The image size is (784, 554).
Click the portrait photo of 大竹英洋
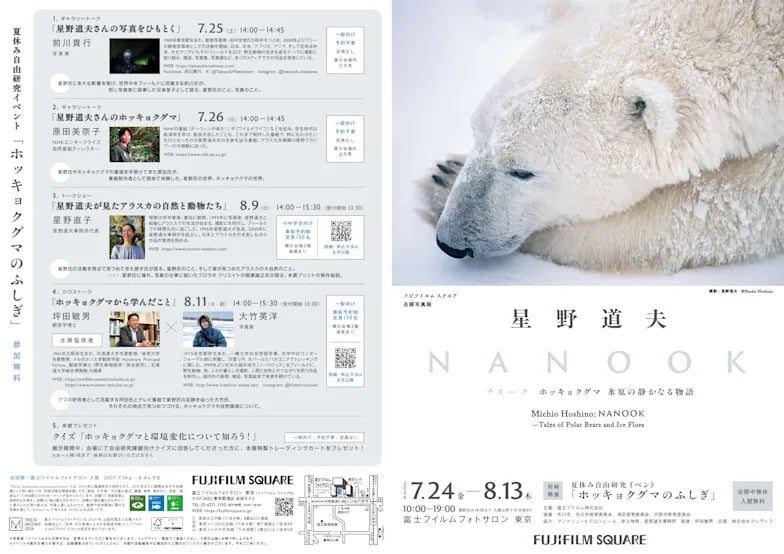(208, 329)
